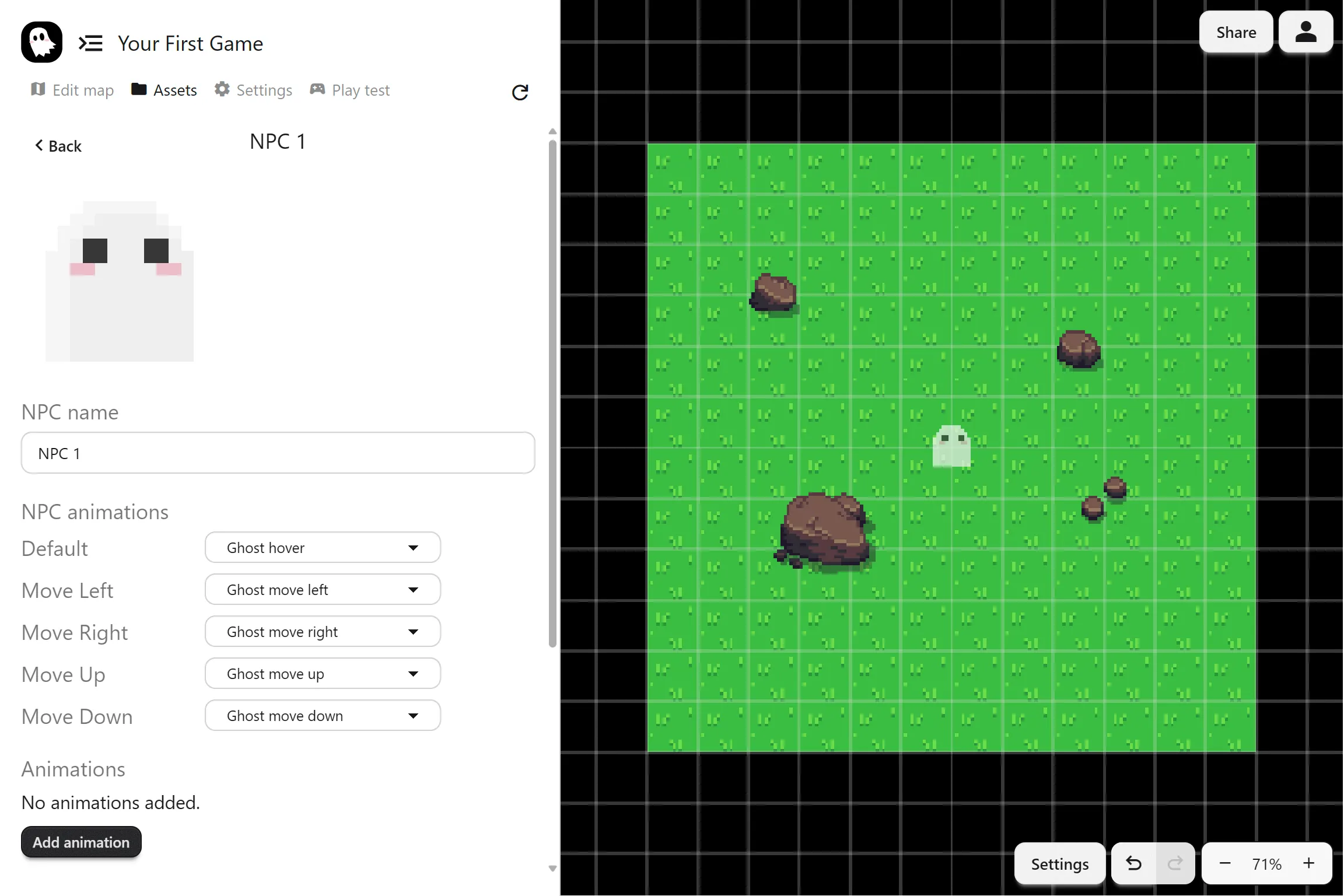Click the refresh arrow icon

[520, 92]
